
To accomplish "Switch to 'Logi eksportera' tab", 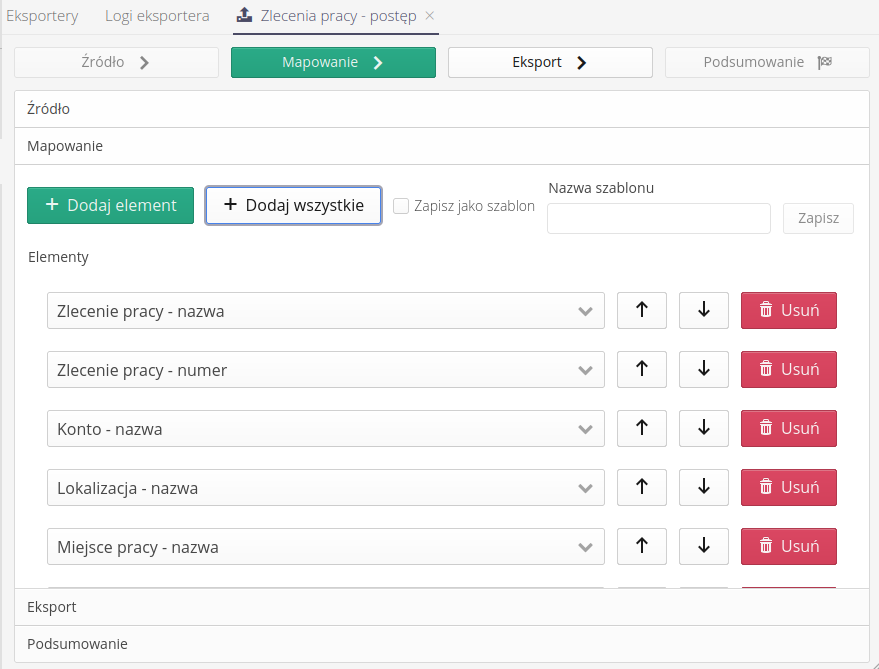I will point(157,16).
